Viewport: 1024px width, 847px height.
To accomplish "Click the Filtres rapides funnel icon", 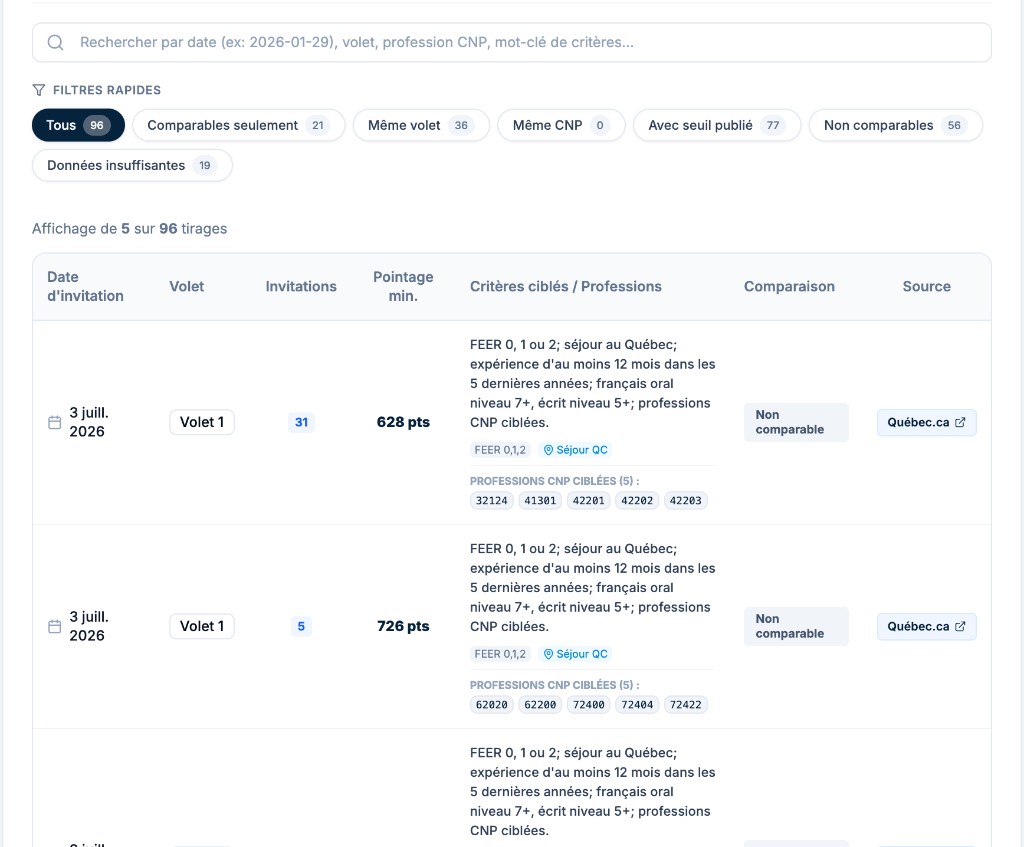I will pos(39,89).
